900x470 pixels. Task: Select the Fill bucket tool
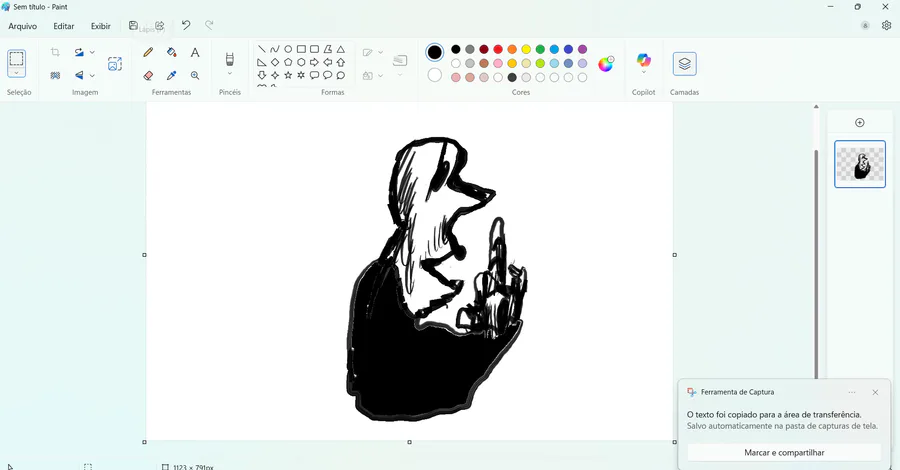(172, 52)
